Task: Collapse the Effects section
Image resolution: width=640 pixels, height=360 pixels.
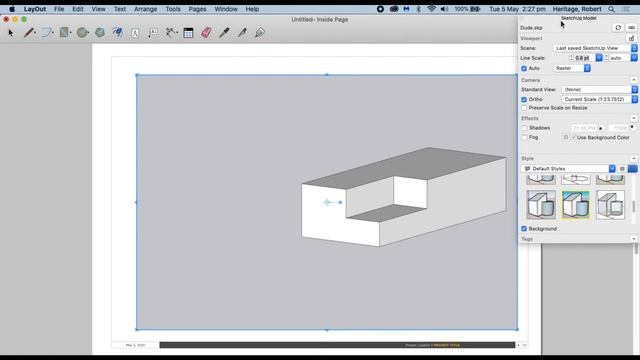Action: click(x=633, y=118)
